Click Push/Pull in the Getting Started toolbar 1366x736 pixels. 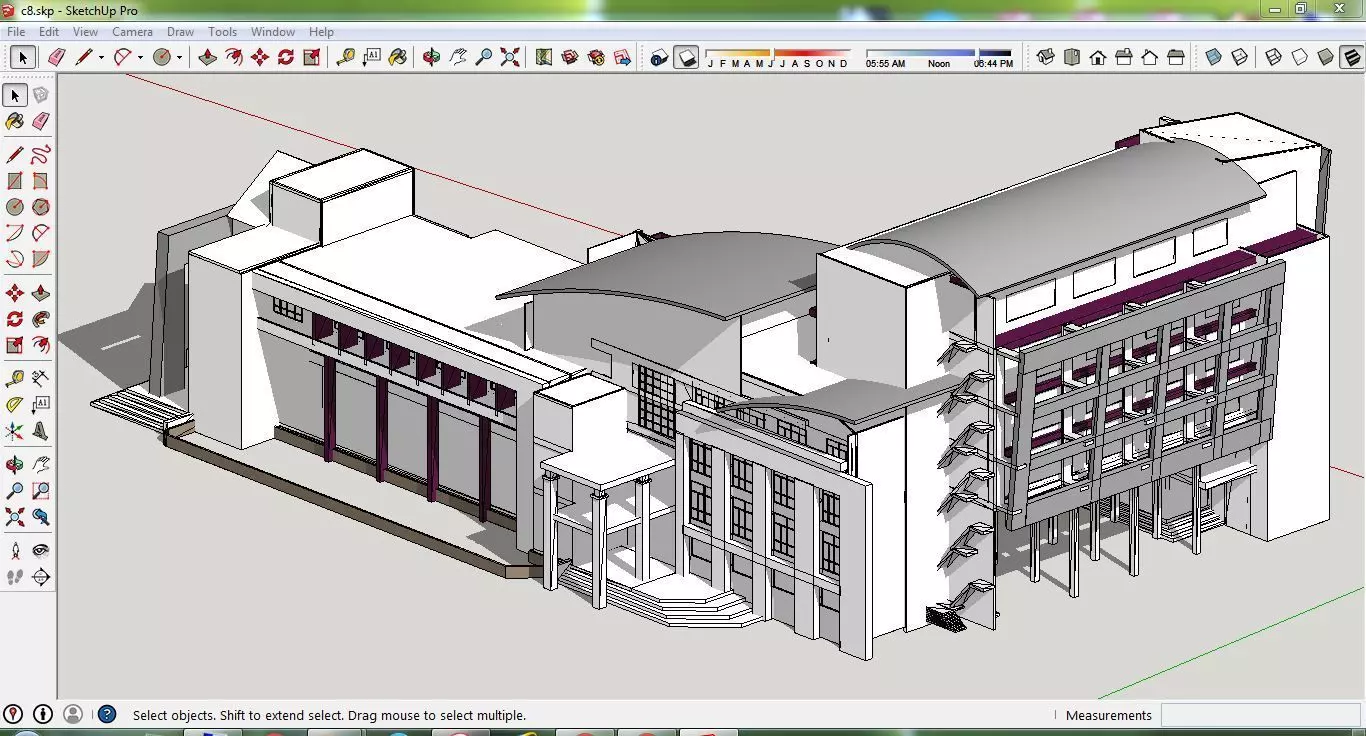click(207, 57)
